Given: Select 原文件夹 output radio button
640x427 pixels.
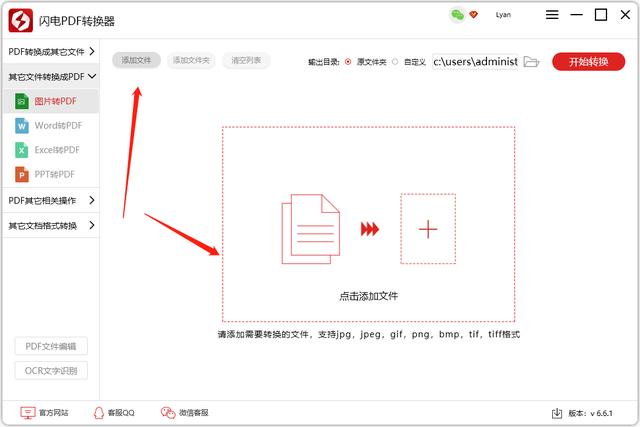Looking at the screenshot, I should [x=348, y=61].
